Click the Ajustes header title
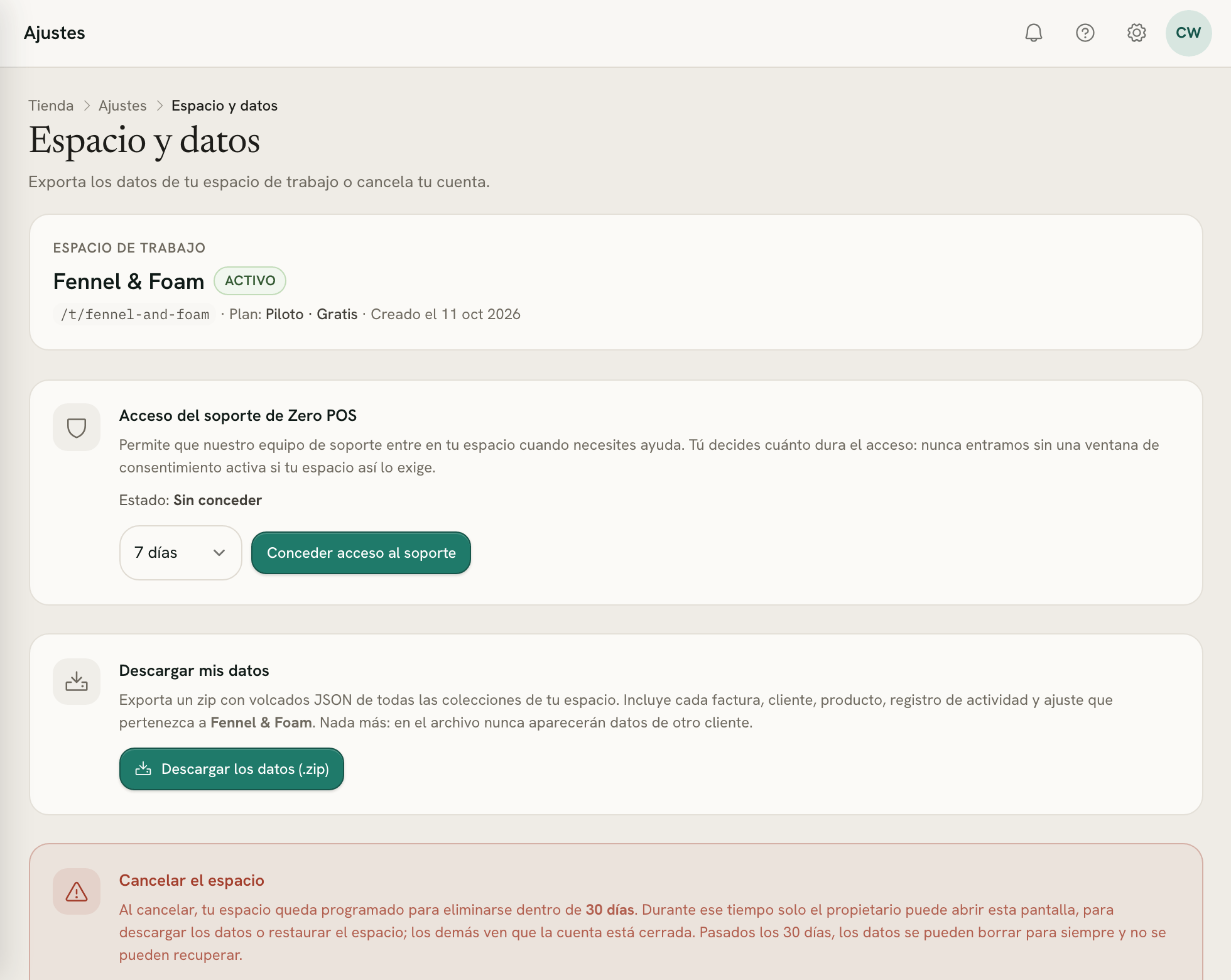This screenshot has height=980, width=1231. pyautogui.click(x=54, y=33)
